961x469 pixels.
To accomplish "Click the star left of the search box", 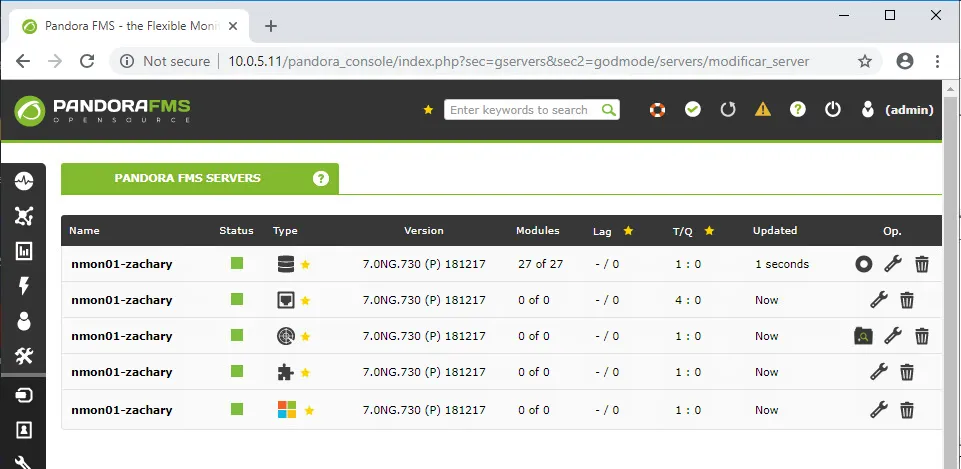I will [428, 110].
